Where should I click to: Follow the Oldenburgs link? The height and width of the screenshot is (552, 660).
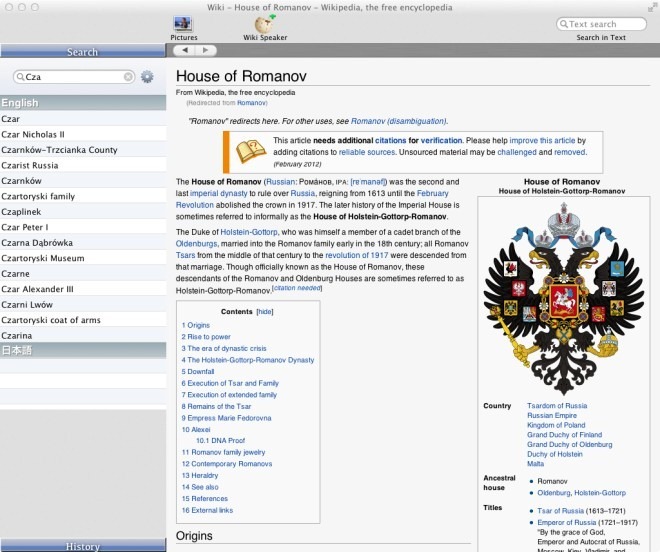197,244
